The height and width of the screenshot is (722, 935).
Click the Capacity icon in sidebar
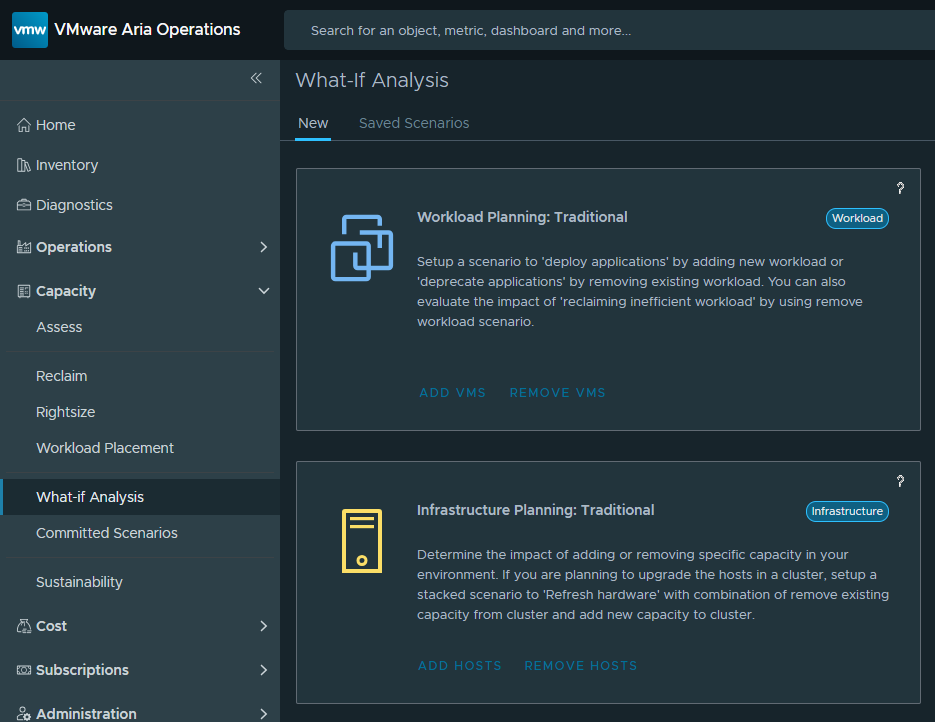click(x=24, y=291)
